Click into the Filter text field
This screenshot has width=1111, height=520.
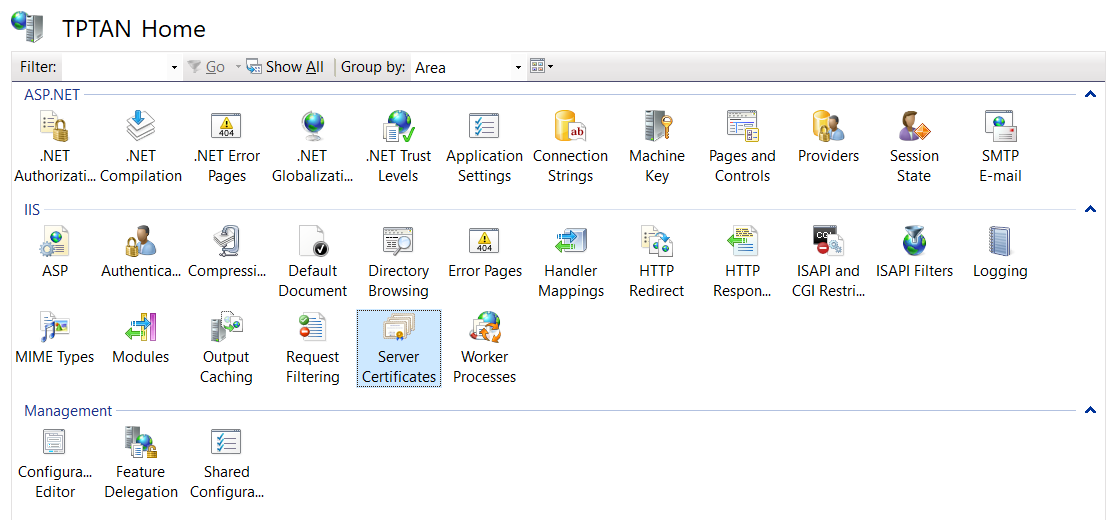click(x=115, y=67)
